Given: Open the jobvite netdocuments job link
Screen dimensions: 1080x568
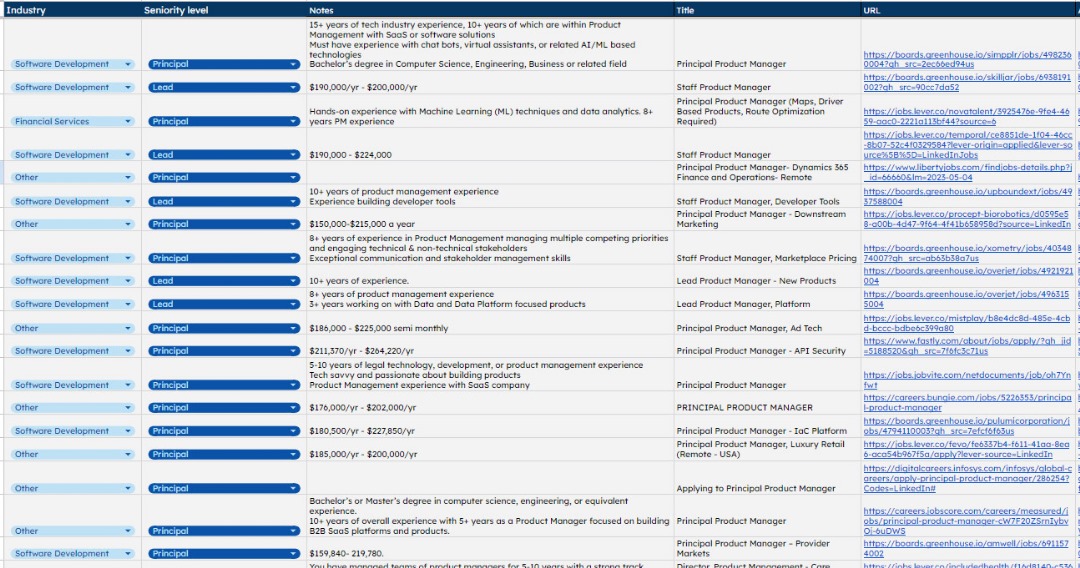Looking at the screenshot, I should (x=967, y=380).
